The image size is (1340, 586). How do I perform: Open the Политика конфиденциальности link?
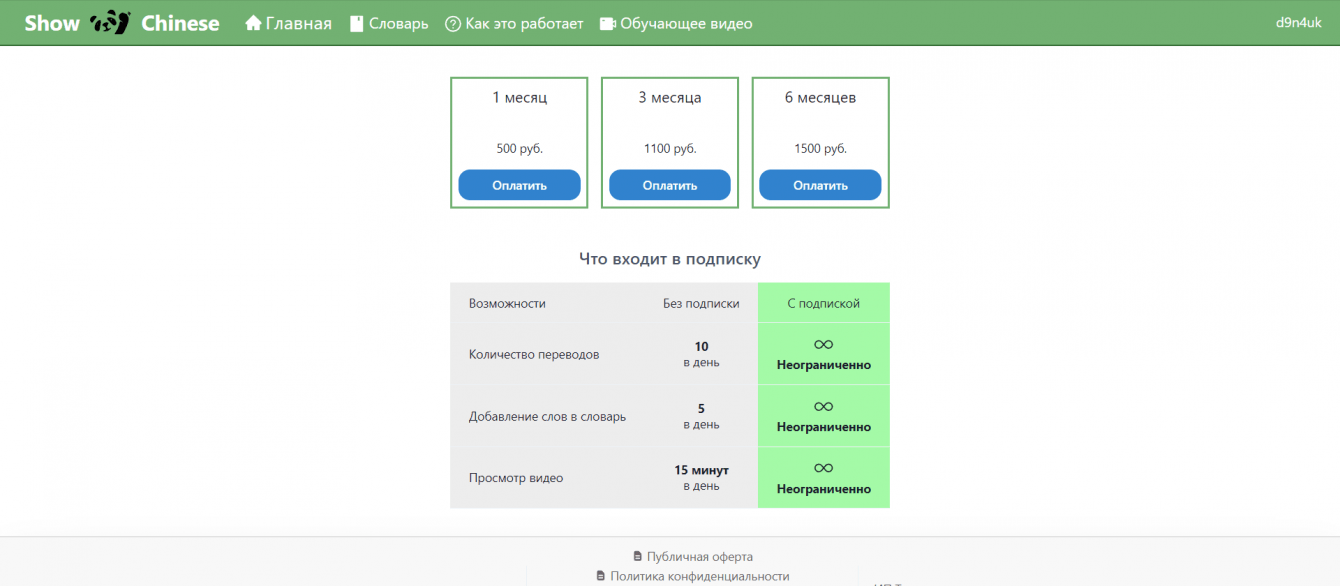tap(699, 576)
